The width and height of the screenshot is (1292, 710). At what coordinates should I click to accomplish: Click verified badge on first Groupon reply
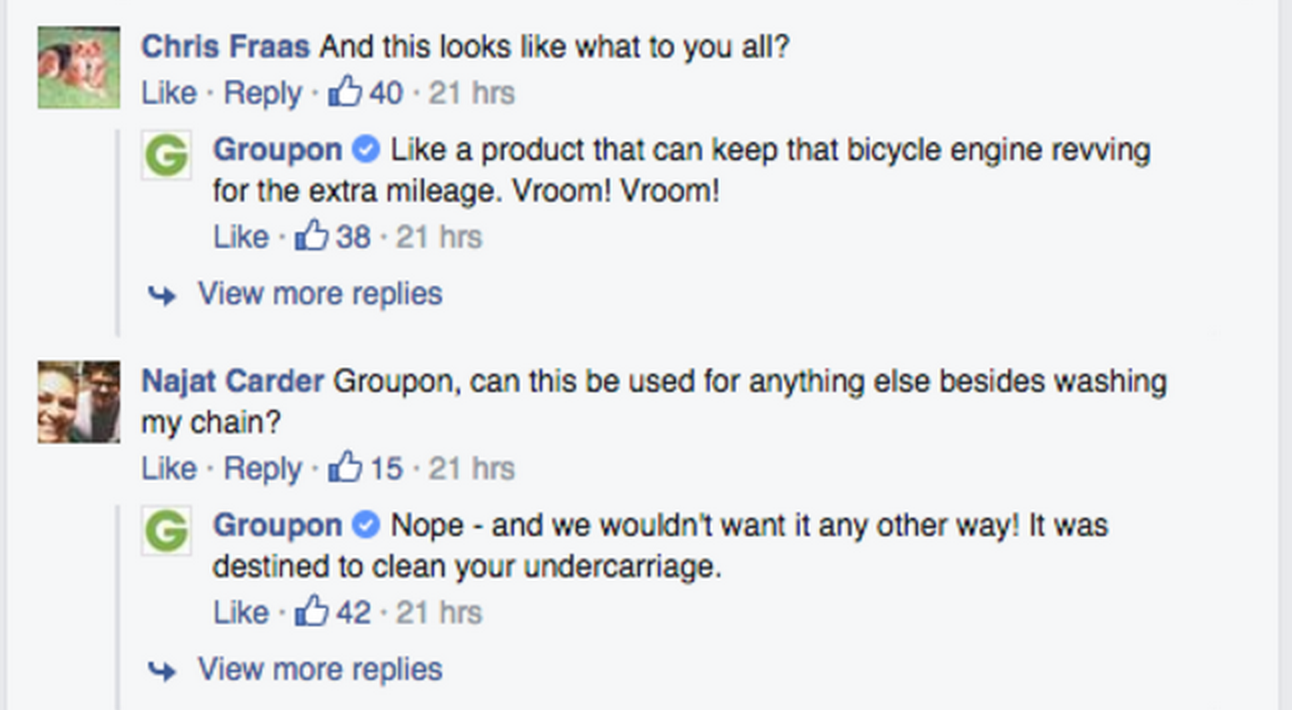pyautogui.click(x=367, y=150)
